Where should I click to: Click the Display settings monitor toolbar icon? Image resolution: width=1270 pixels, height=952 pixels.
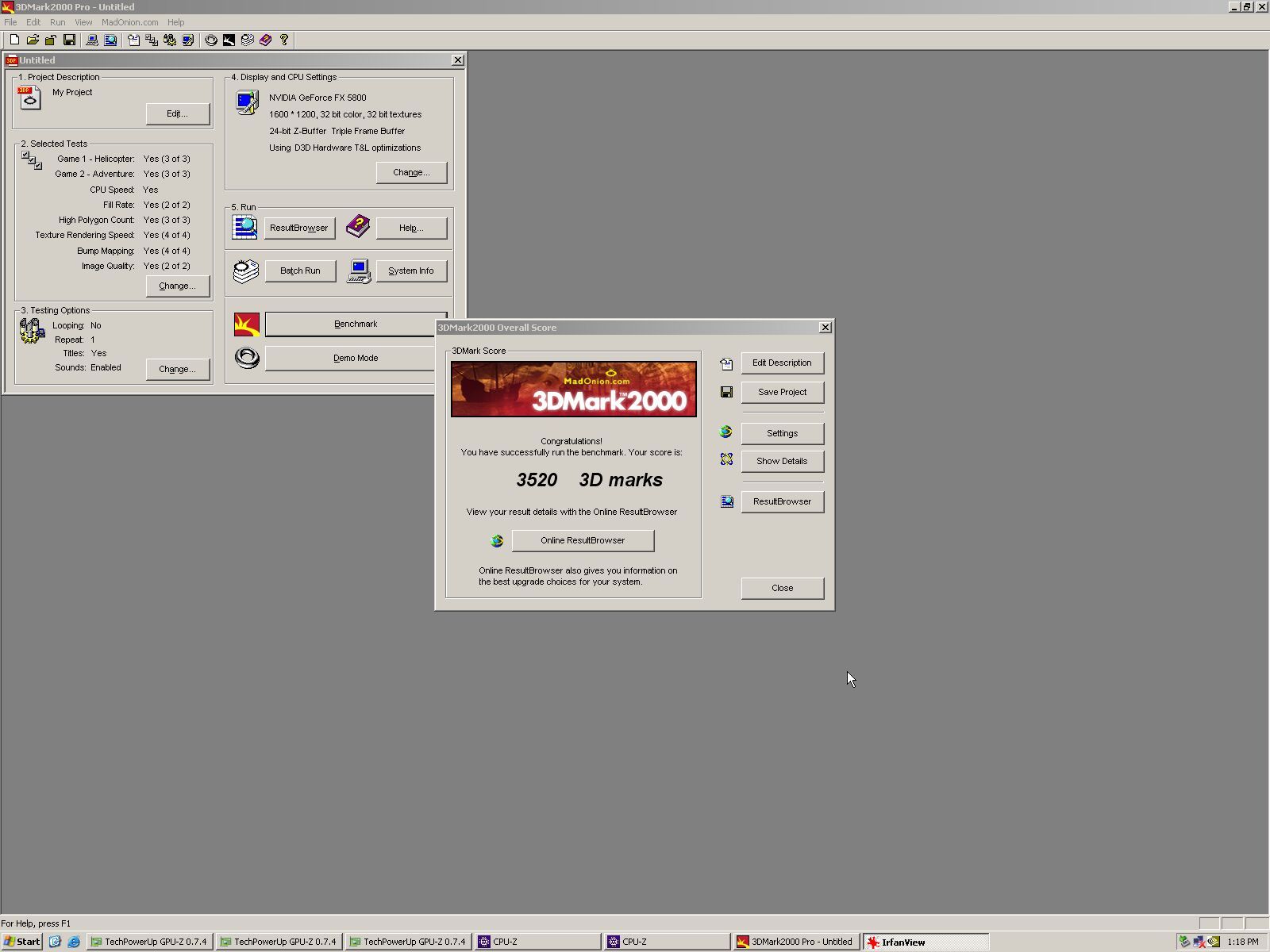pos(188,40)
